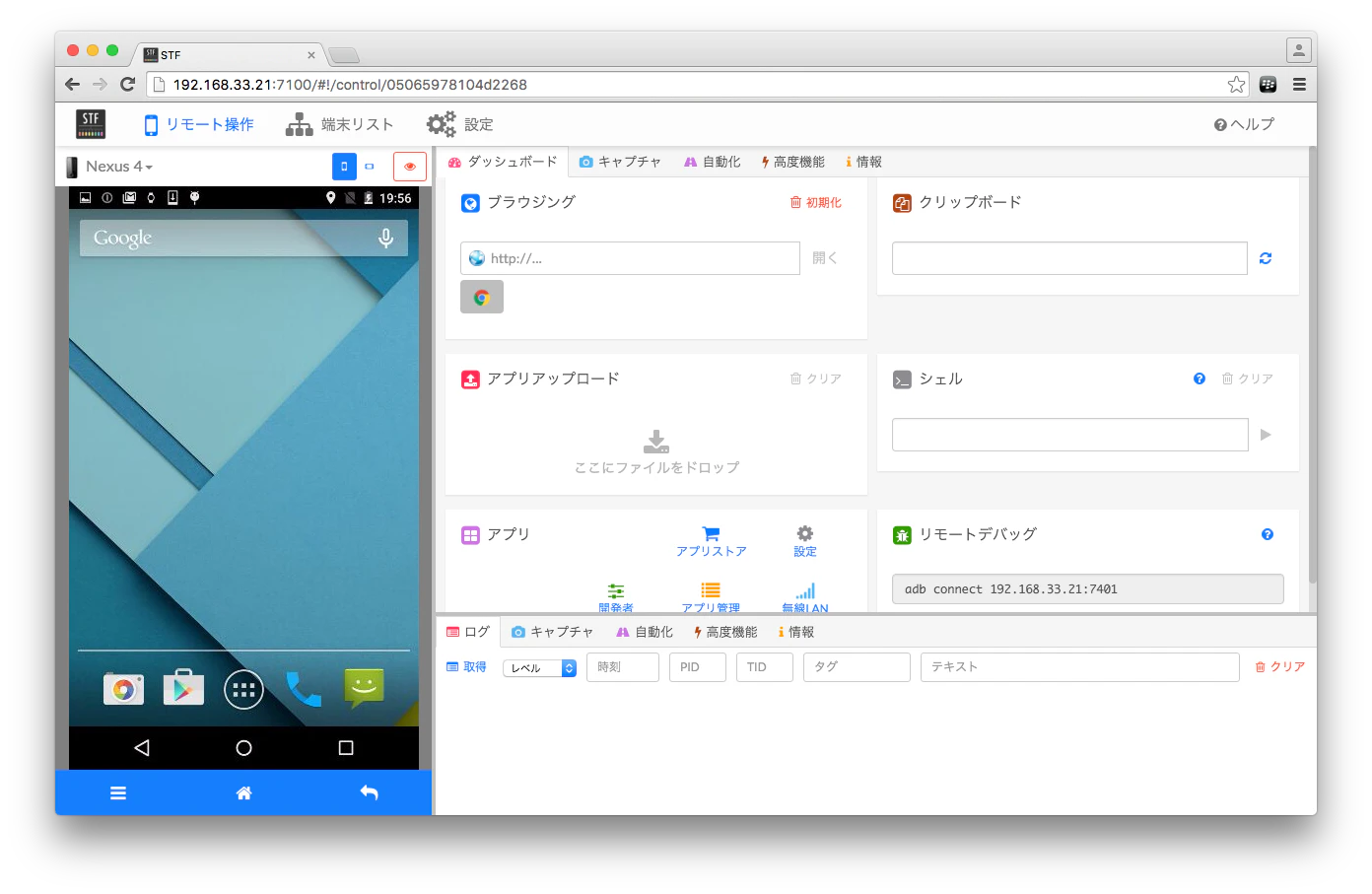The width and height of the screenshot is (1372, 894).
Task: Open the 端末リスト menu
Action: pos(340,124)
